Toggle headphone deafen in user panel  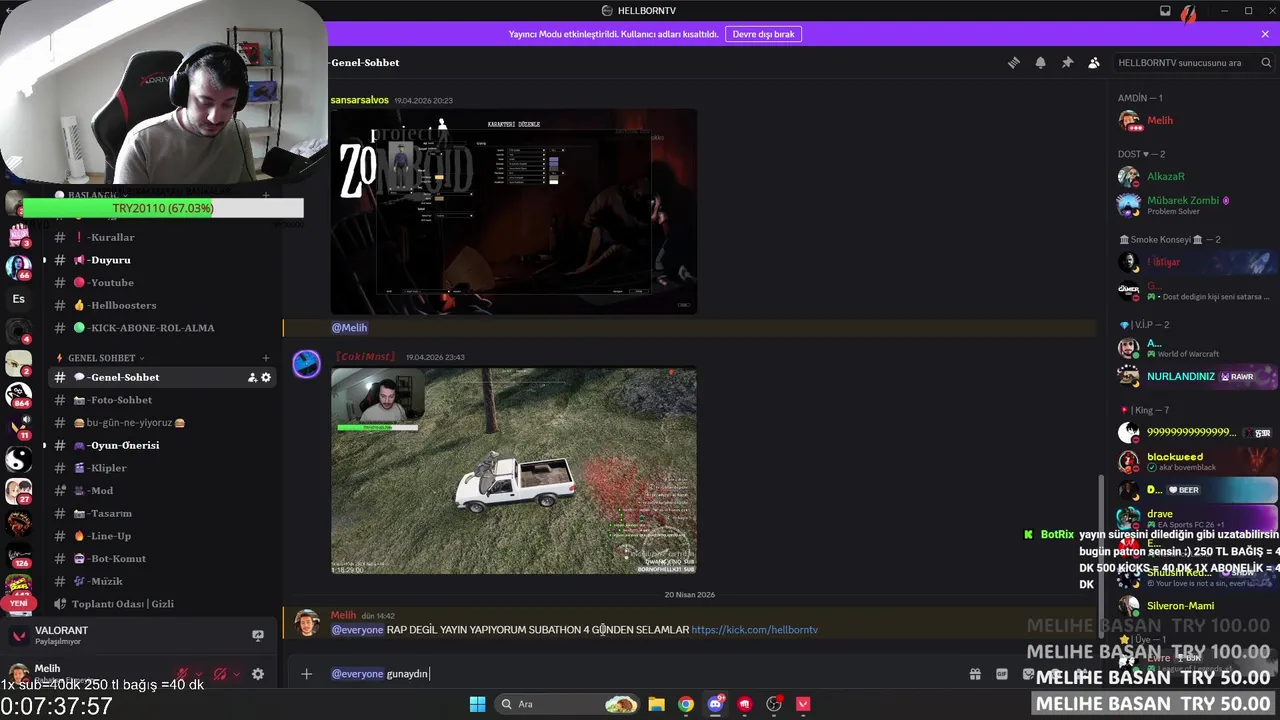coord(220,674)
